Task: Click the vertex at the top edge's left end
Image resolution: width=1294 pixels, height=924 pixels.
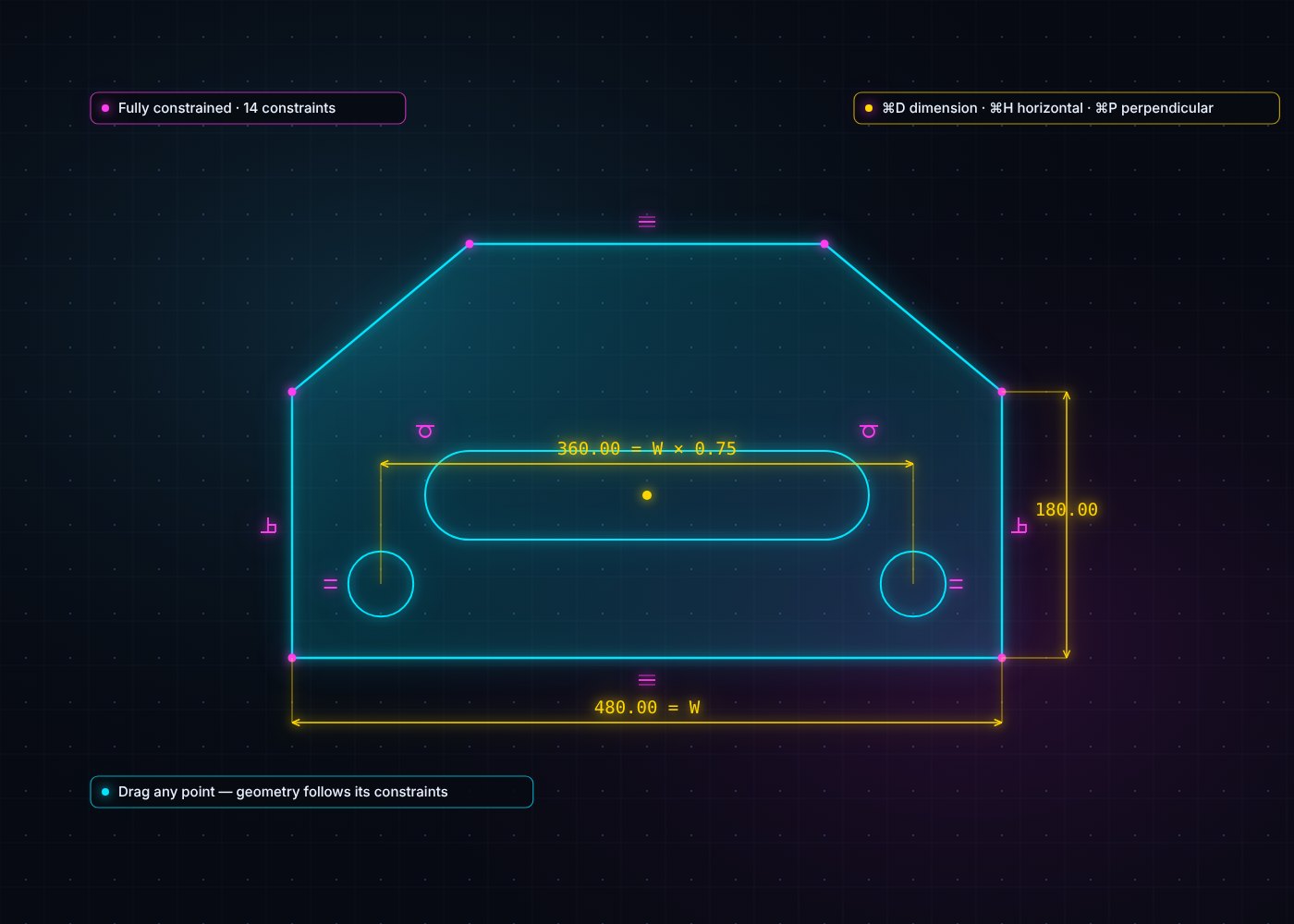Action: coord(470,244)
